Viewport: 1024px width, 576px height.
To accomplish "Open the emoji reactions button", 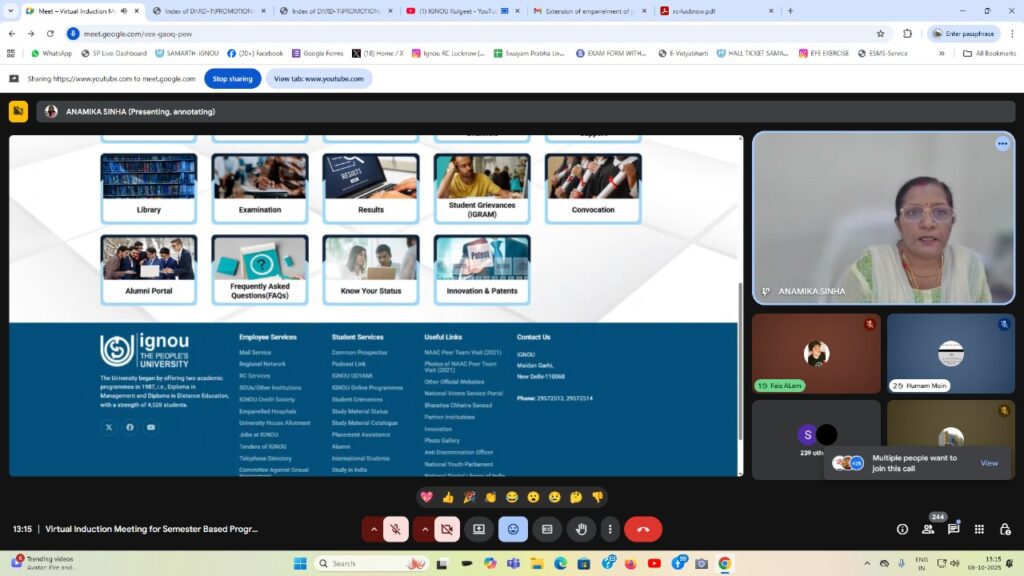I will (513, 529).
